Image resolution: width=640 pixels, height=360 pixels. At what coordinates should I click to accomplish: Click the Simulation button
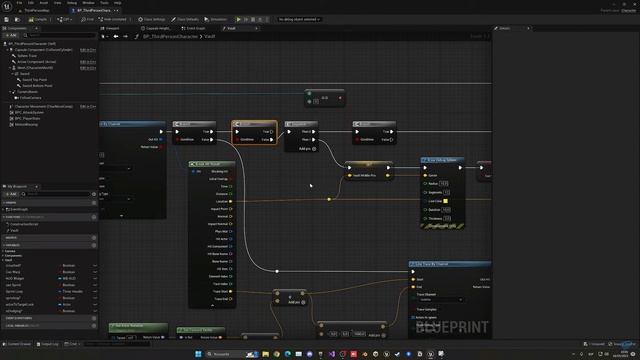pos(216,19)
